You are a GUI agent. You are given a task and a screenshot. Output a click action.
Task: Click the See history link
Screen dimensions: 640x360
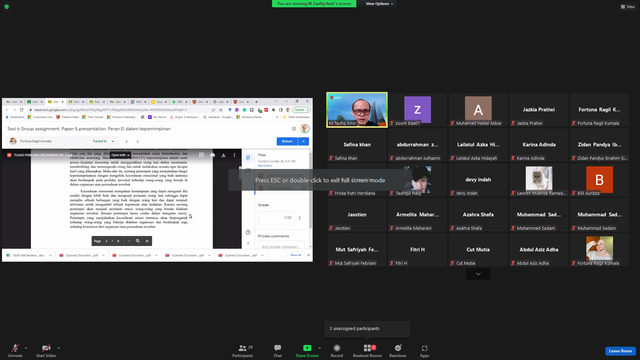[265, 166]
